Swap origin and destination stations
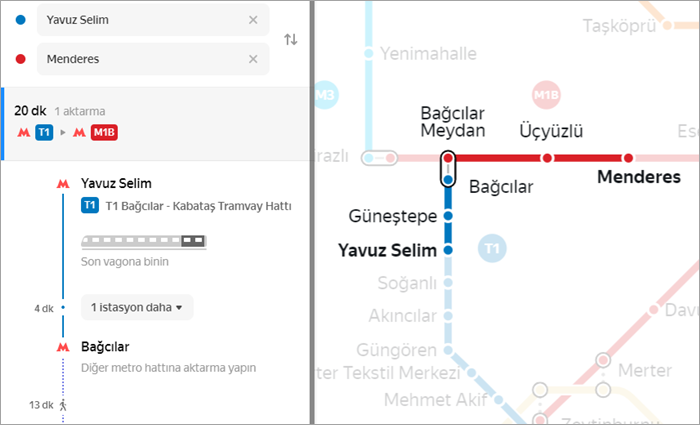The height and width of the screenshot is (425, 700). 291,40
